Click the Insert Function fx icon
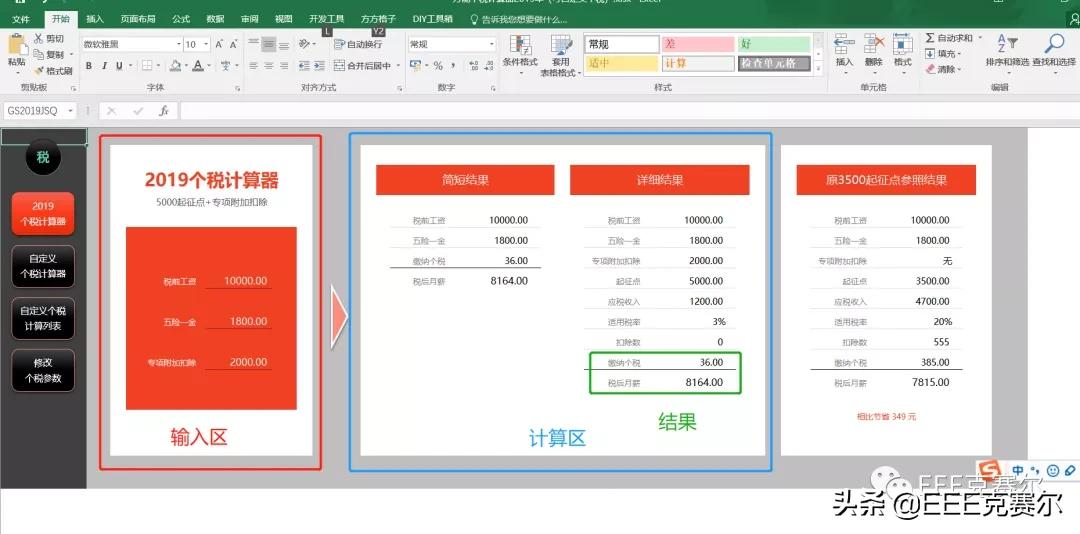Screen dimensions: 1080x534 164,111
